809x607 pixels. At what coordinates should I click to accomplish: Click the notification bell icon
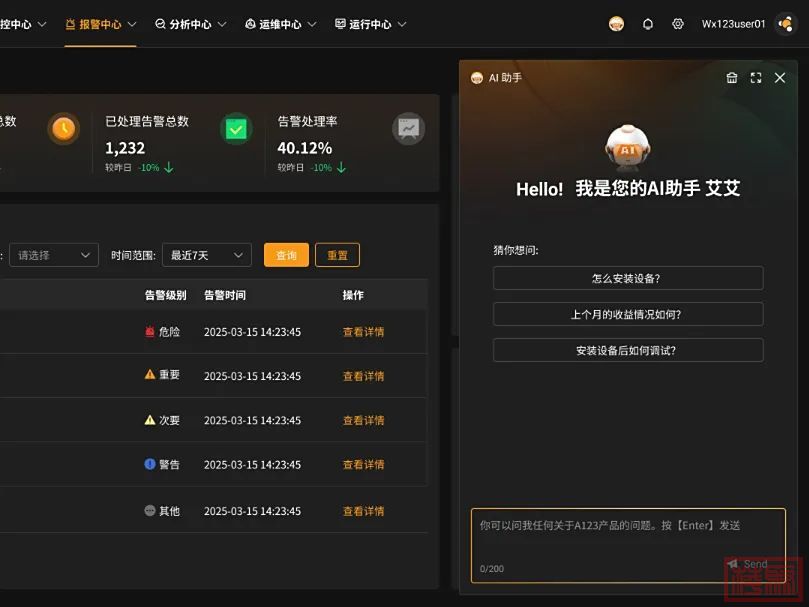[648, 24]
